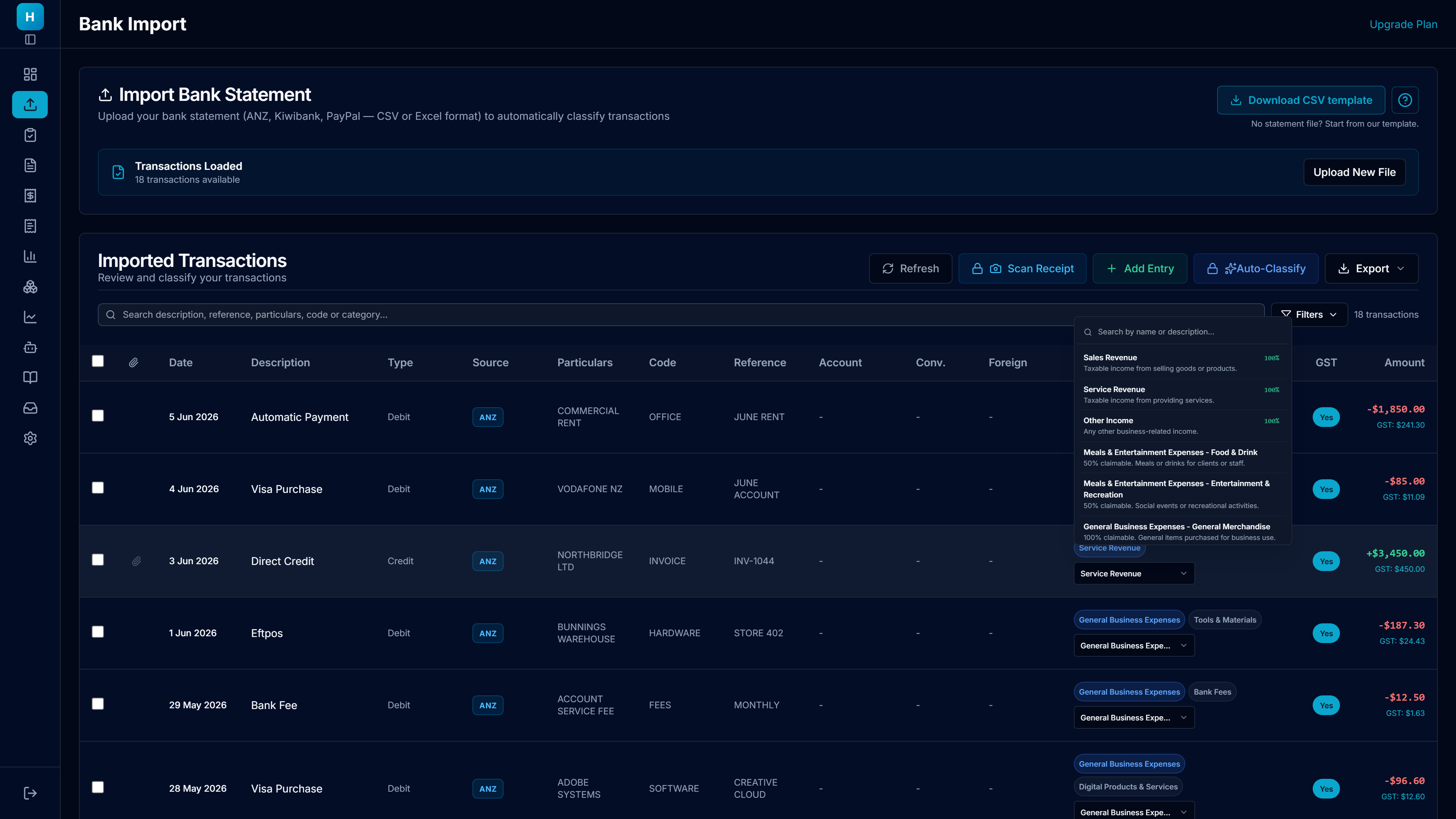Click Download CSV template button
Image resolution: width=1456 pixels, height=819 pixels.
click(x=1301, y=100)
